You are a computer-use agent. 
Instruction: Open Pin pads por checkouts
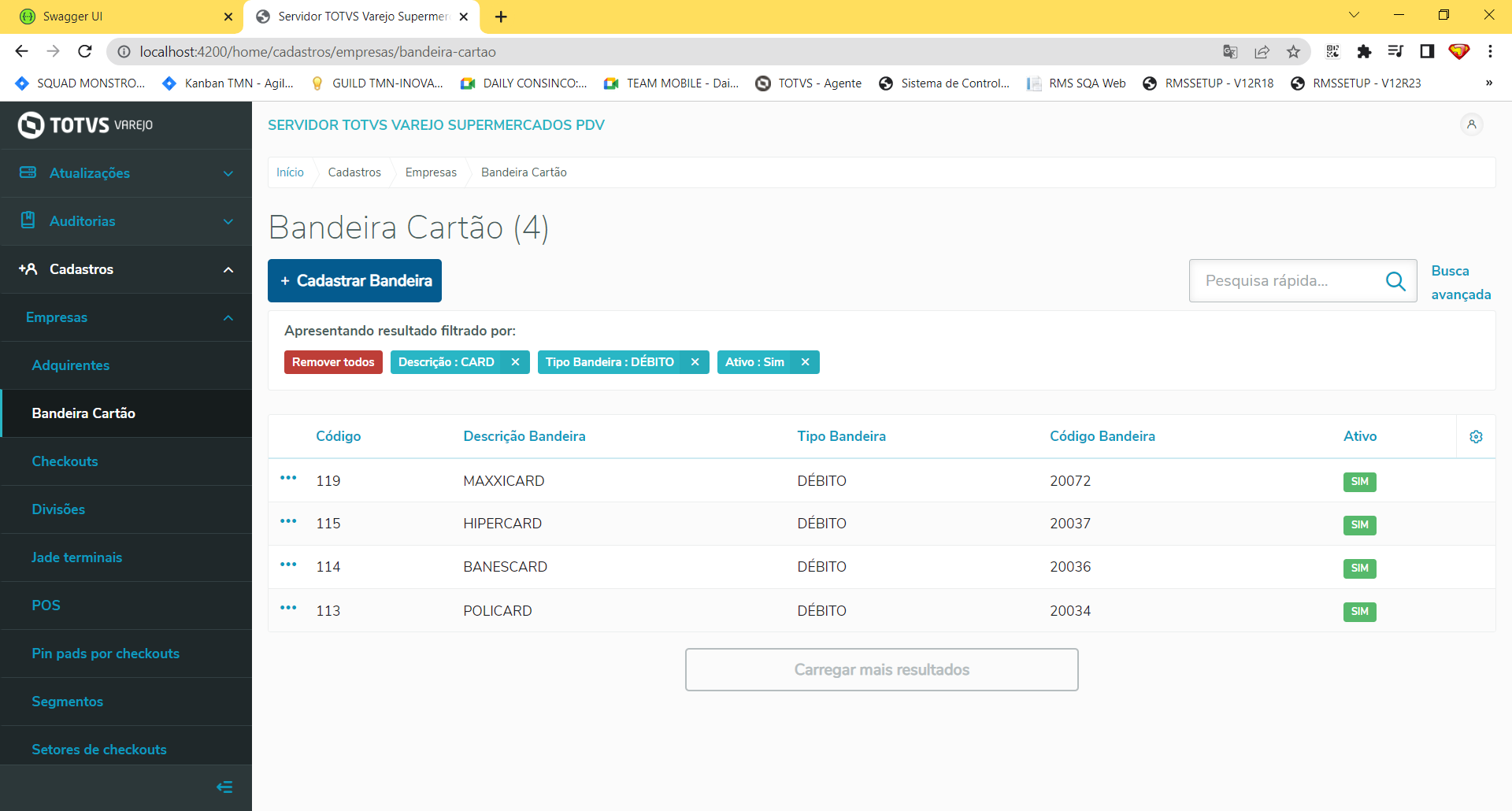126,654
